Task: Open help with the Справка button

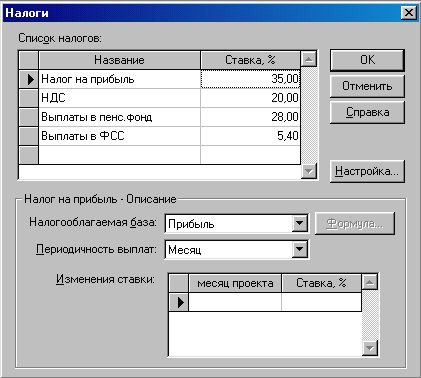Action: (x=367, y=112)
